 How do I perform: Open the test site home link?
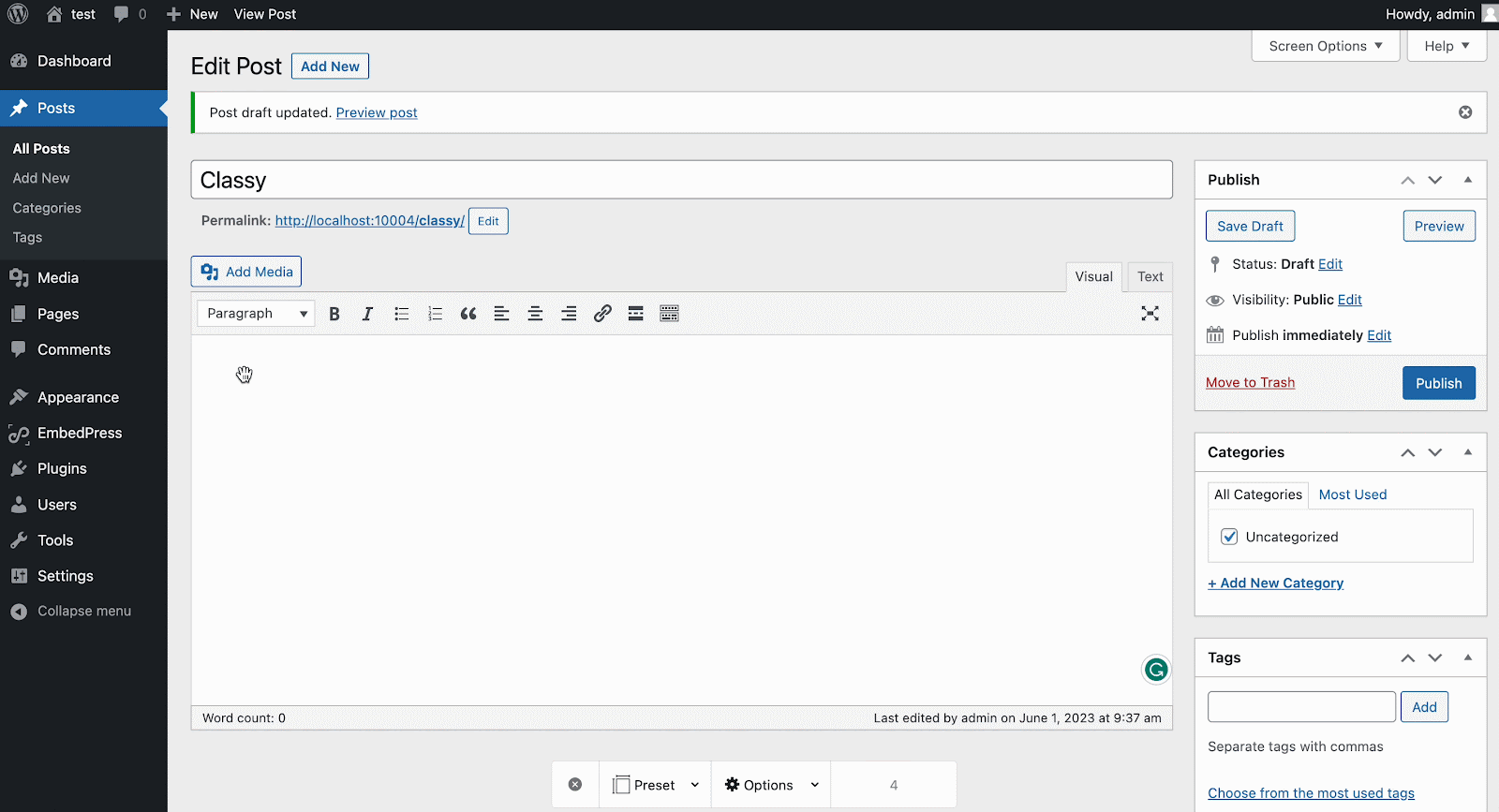(71, 14)
